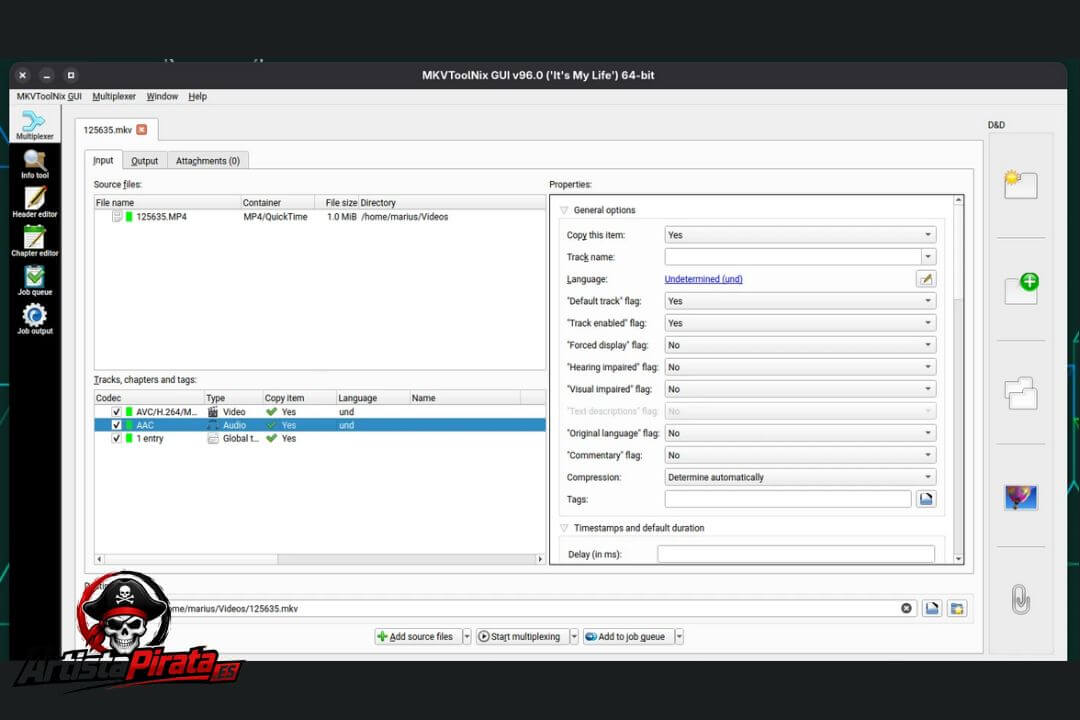
Task: Clear the destination file path field
Action: click(x=906, y=608)
